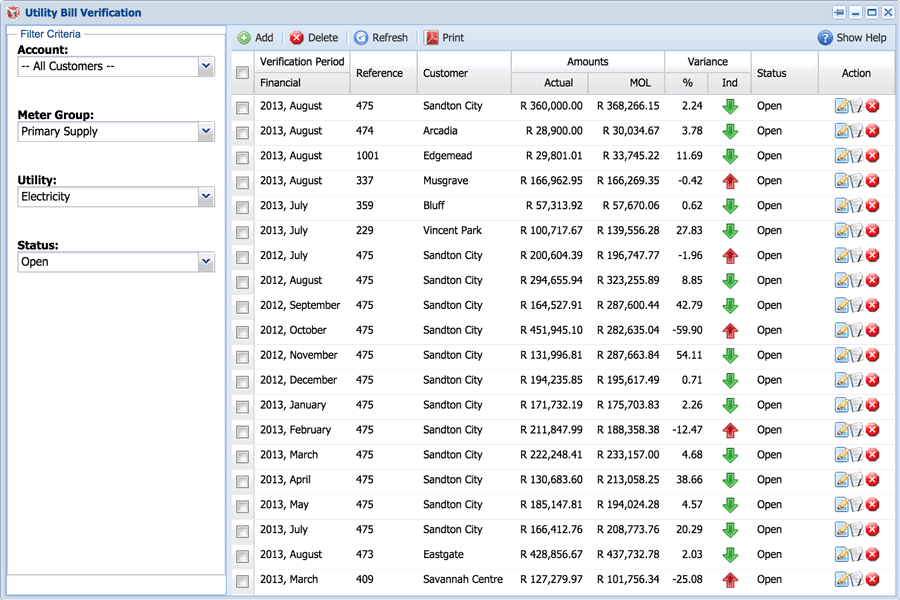
Task: Delete the Savannah Centre row with red X
Action: click(x=872, y=579)
